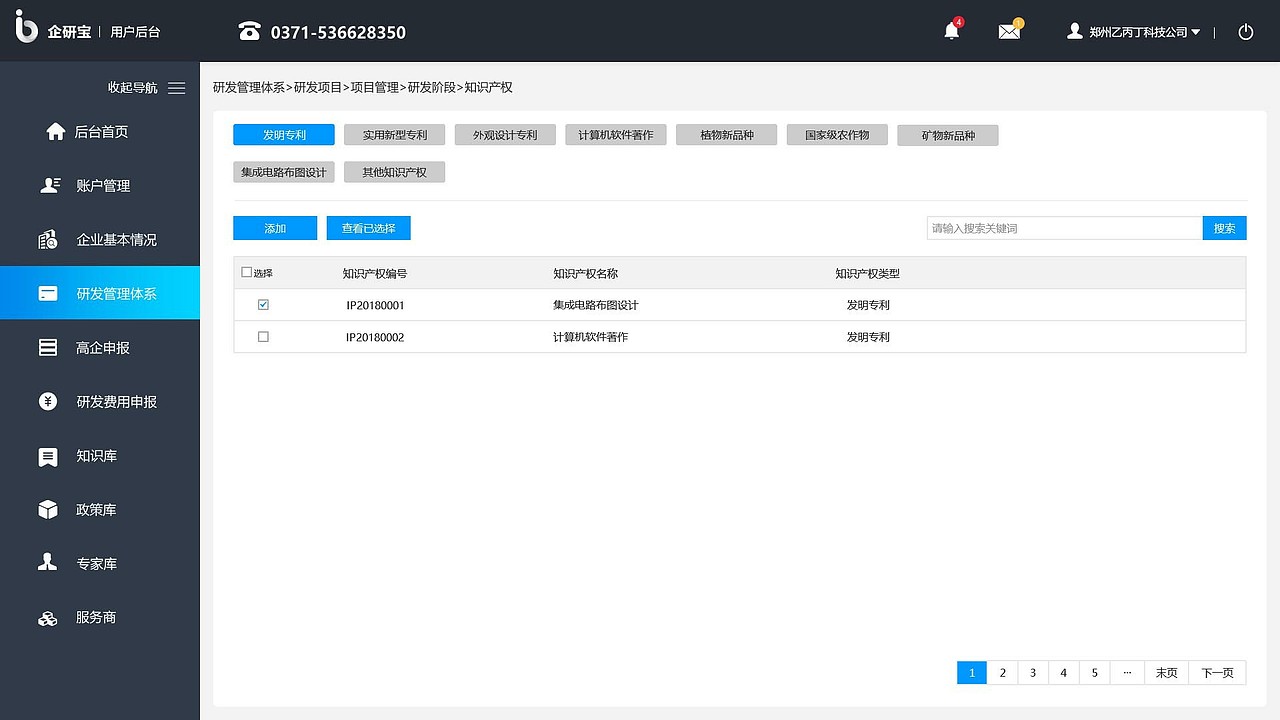The width and height of the screenshot is (1280, 720).
Task: Collapse navigation with the hamburger icon
Action: (x=177, y=88)
